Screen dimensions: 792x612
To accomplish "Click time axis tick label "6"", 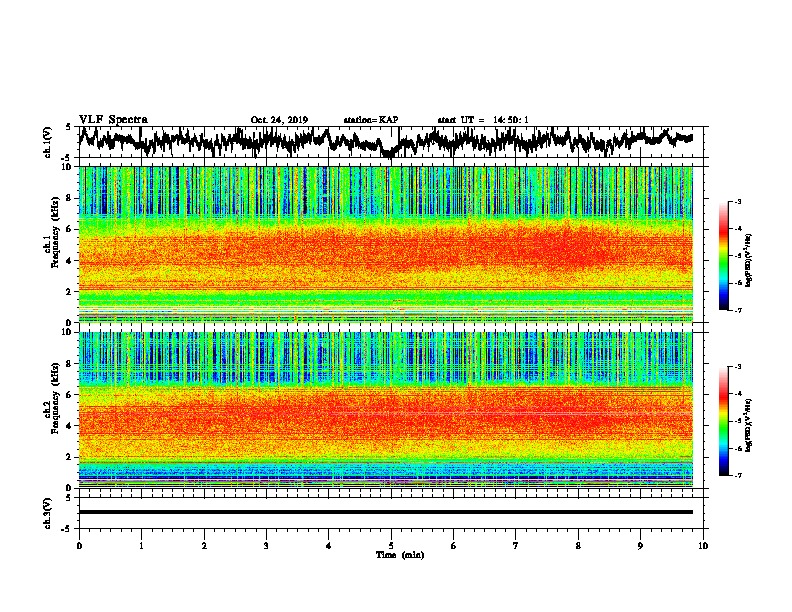I will coord(454,546).
